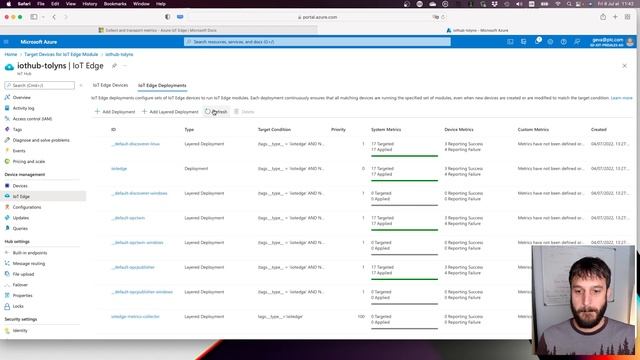Viewport: 640px width, 360px height.
Task: Open File upload in the sidebar
Action: click(23, 274)
